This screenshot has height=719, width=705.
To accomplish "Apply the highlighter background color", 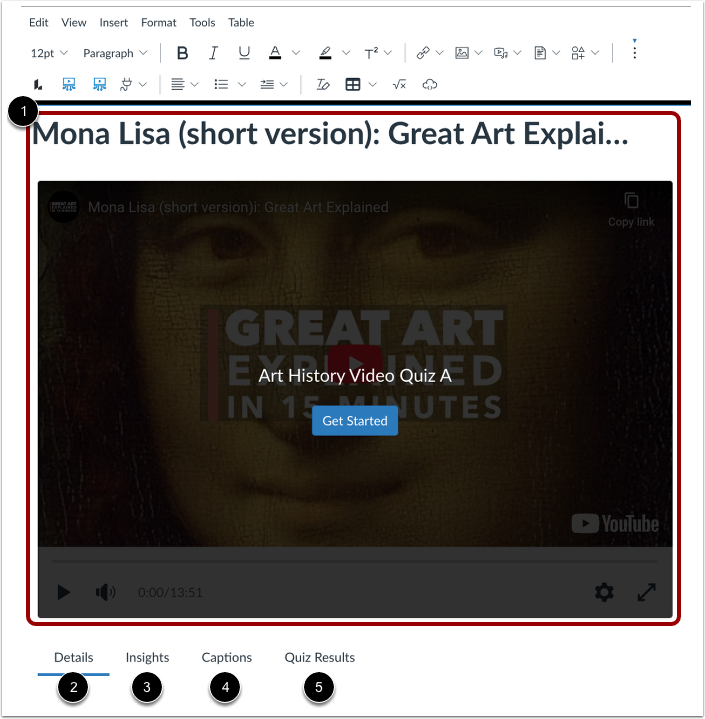I will click(325, 53).
